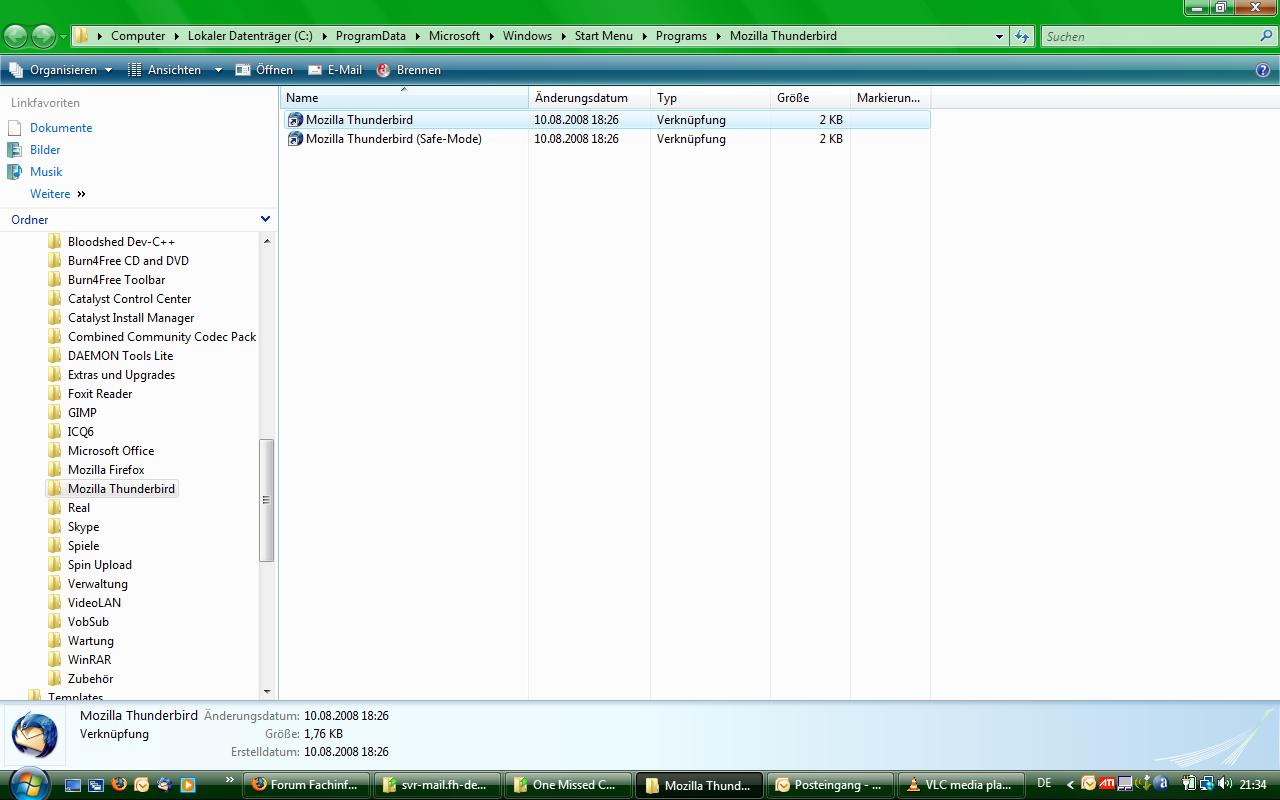Sort by Größe column header
Image resolution: width=1280 pixels, height=800 pixels.
[810, 98]
